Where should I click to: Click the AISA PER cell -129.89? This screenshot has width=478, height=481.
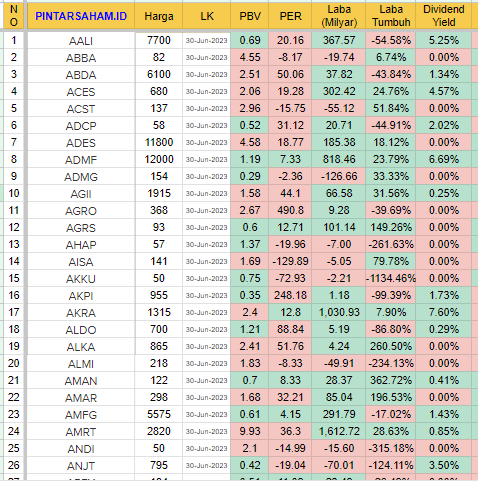(x=290, y=261)
